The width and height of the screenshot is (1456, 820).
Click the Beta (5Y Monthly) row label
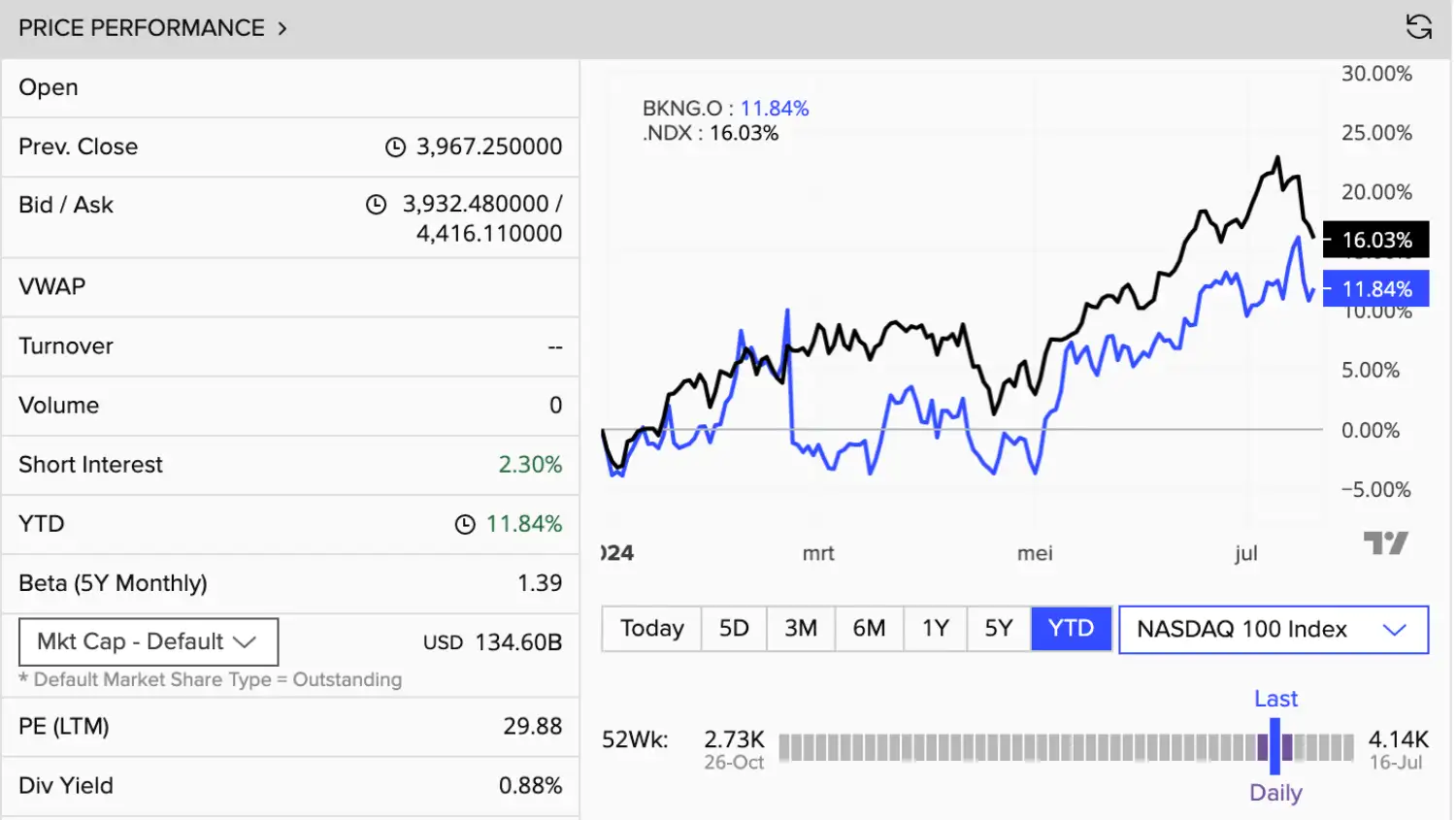point(114,583)
